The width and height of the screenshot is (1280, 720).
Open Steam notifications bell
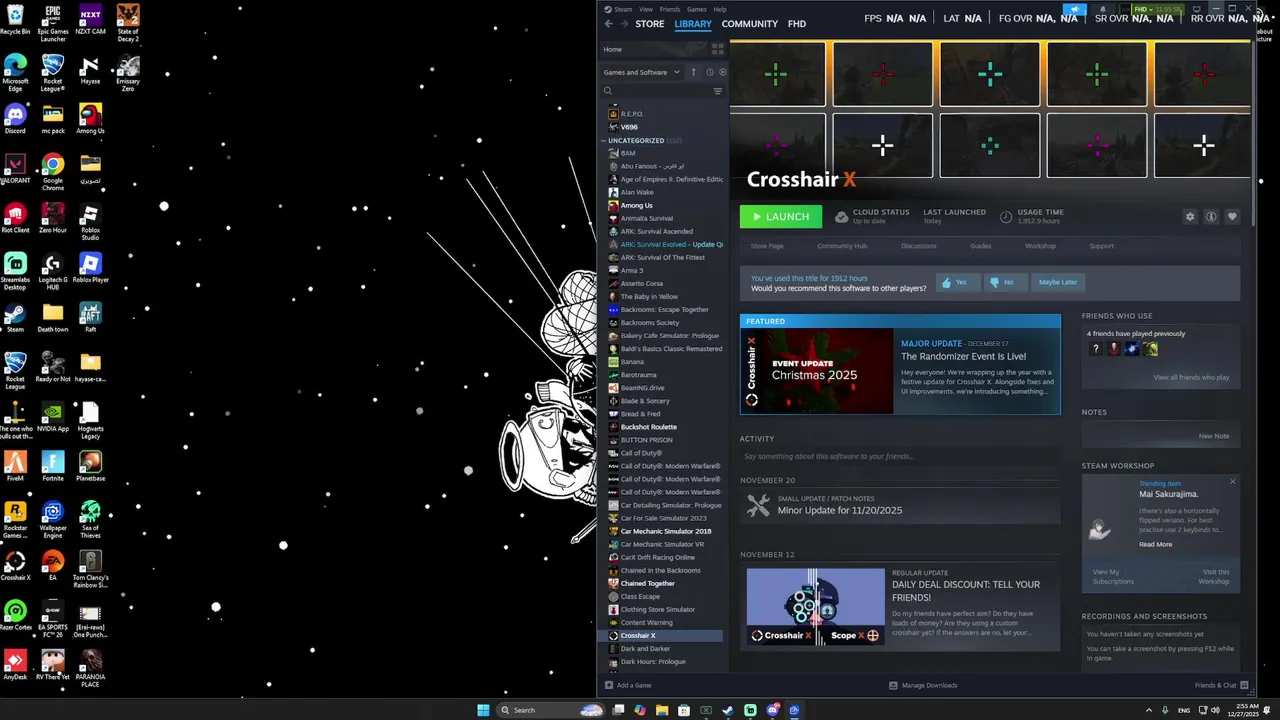click(x=1102, y=9)
